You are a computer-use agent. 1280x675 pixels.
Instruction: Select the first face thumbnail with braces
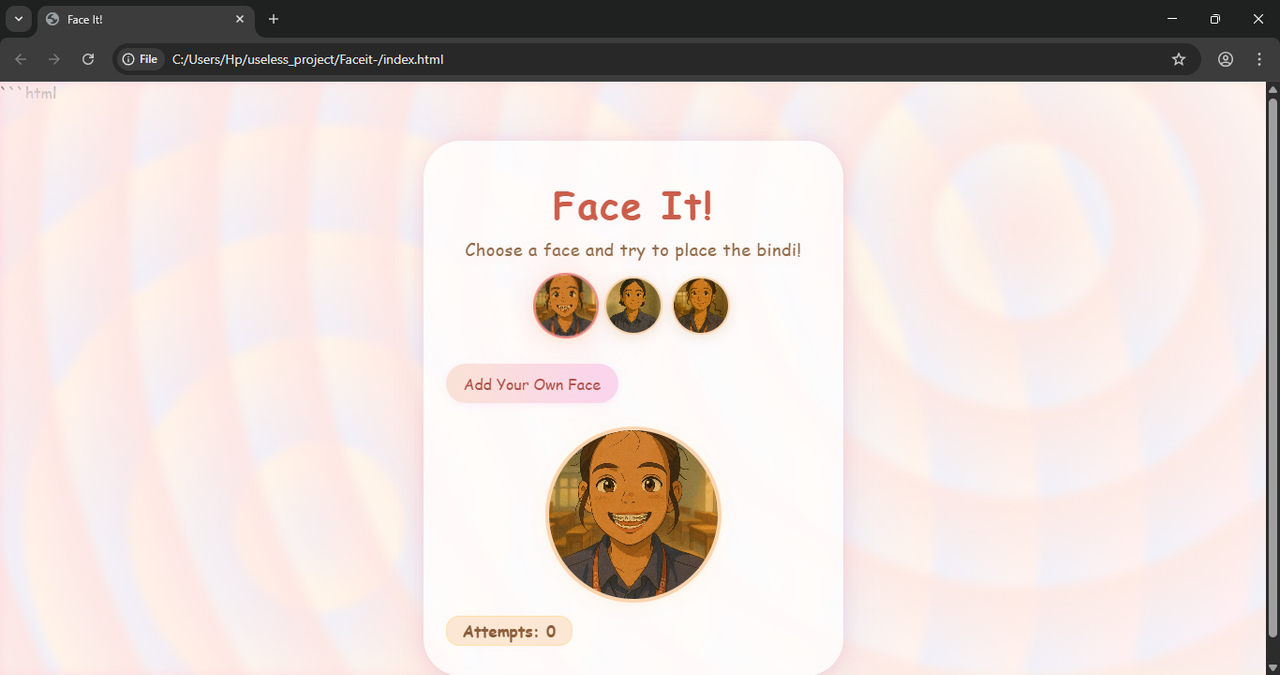tap(566, 306)
